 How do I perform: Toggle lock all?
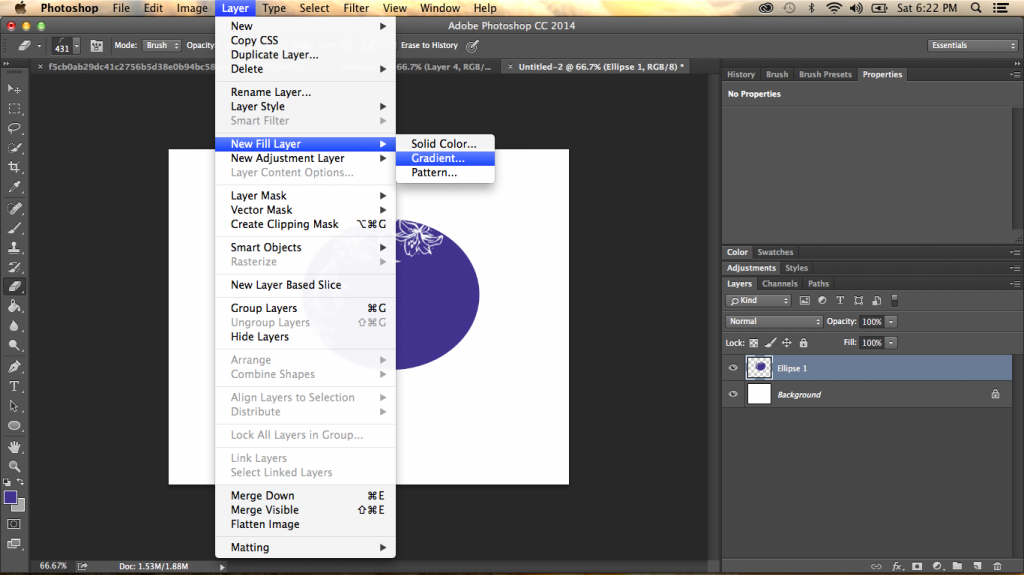[x=804, y=342]
